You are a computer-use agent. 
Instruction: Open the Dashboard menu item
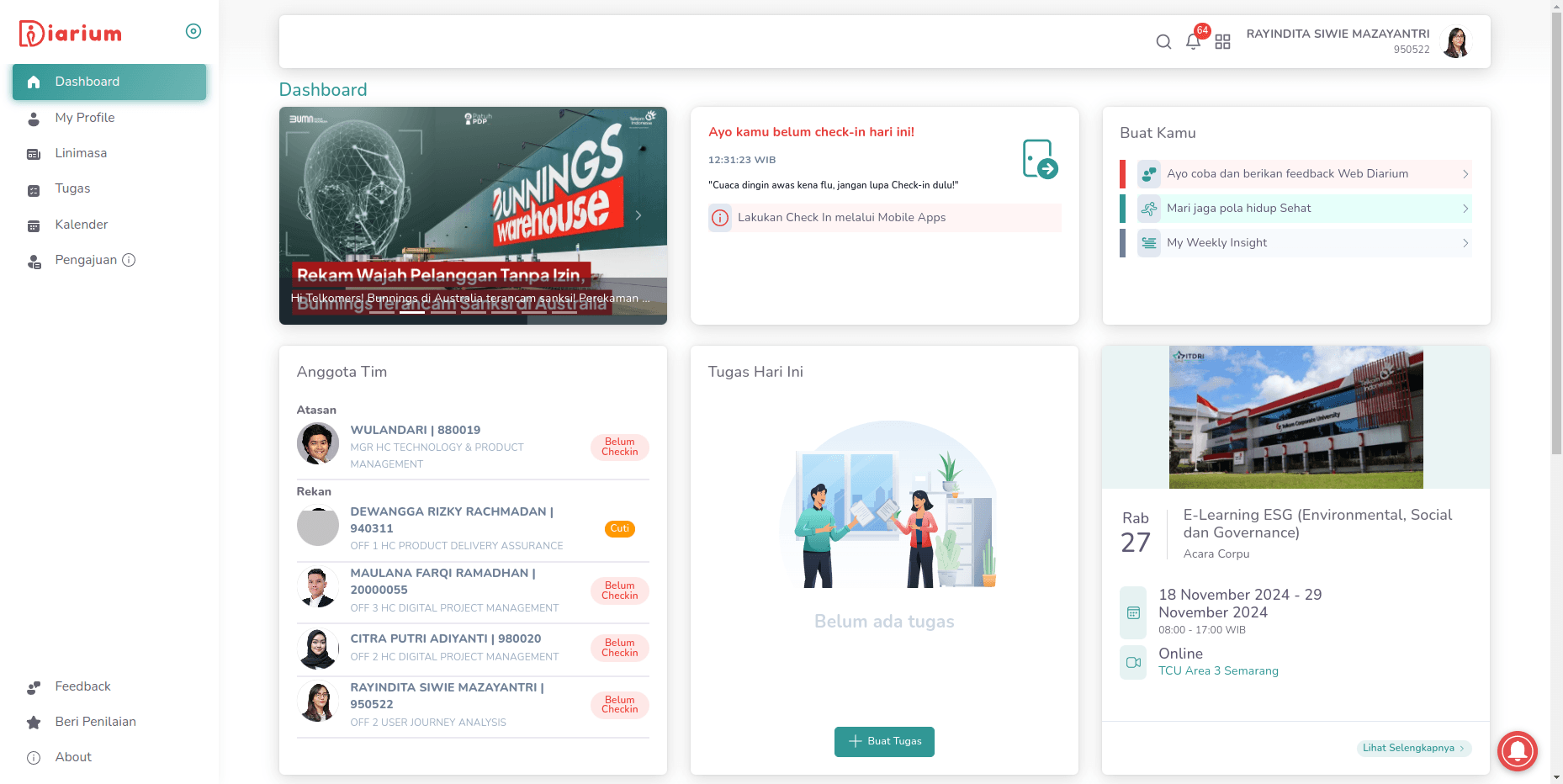click(109, 82)
